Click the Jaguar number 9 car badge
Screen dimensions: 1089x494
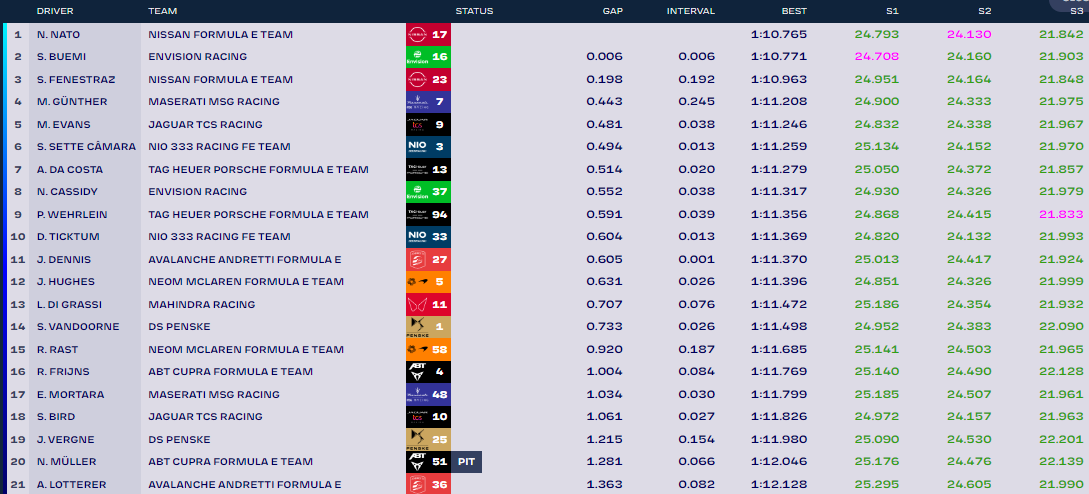tap(428, 124)
